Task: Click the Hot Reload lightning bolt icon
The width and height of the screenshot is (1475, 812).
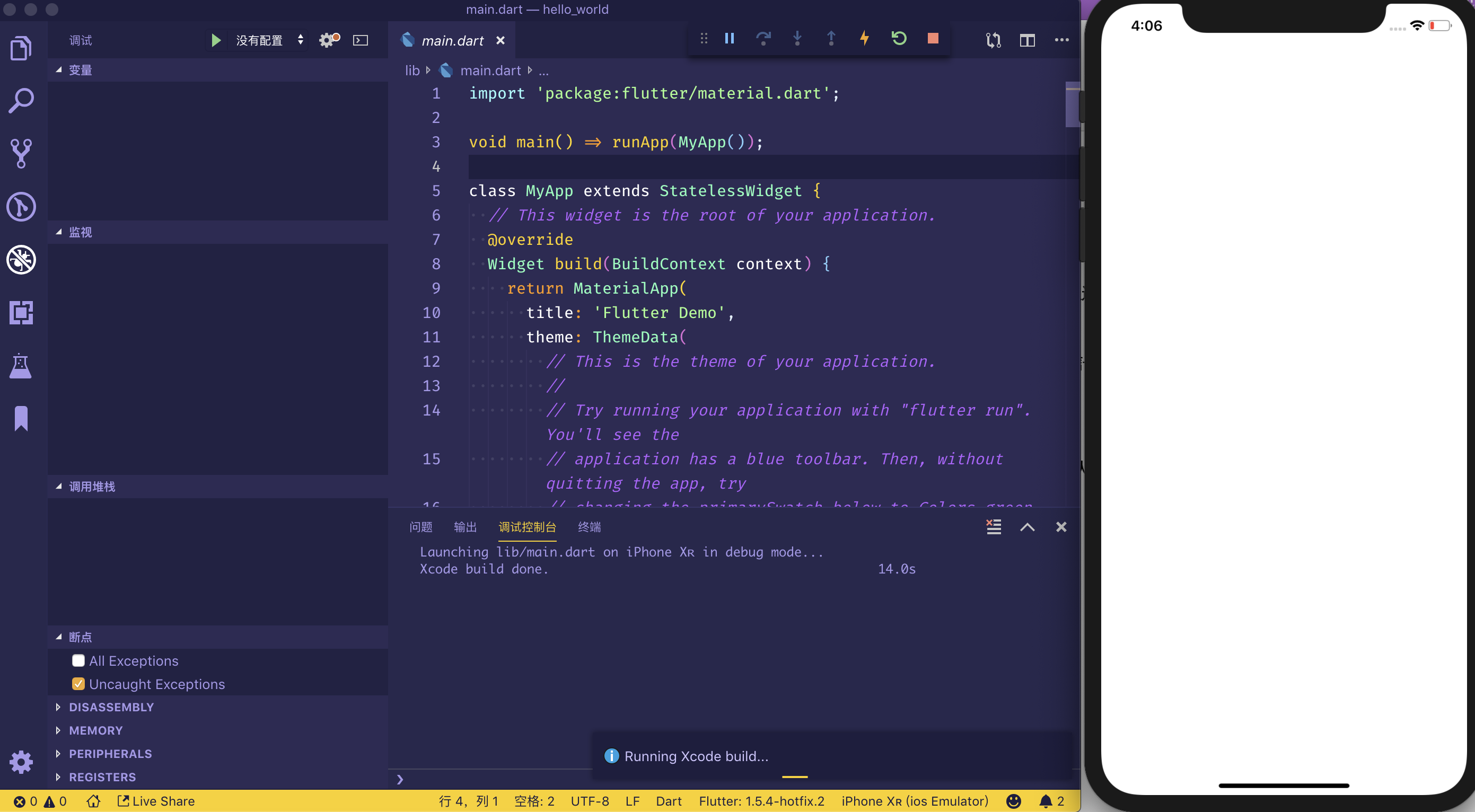Action: tap(863, 39)
